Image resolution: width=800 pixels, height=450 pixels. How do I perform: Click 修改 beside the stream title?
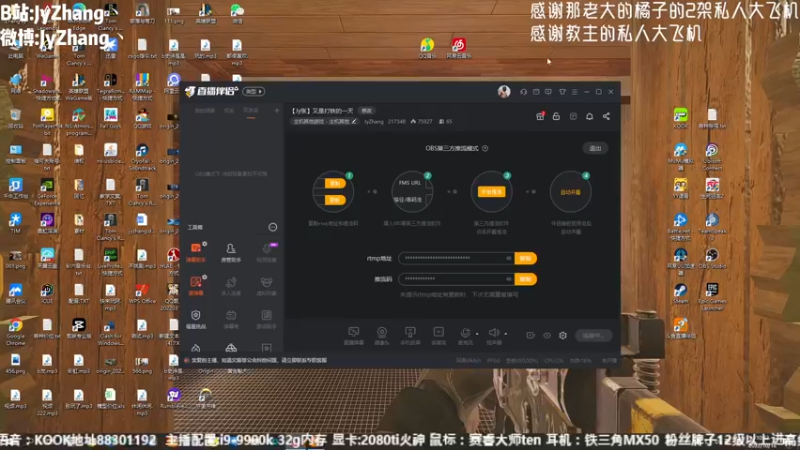tap(367, 111)
